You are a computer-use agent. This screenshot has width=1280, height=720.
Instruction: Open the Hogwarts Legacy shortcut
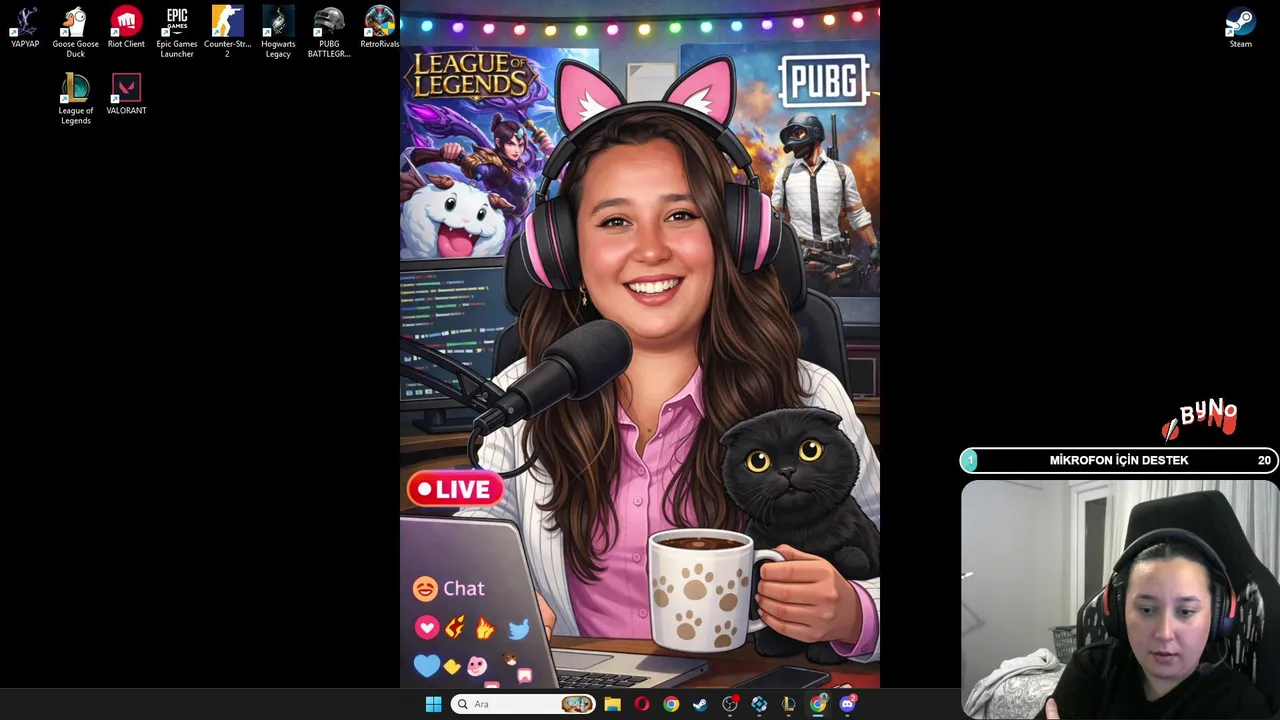tap(278, 32)
